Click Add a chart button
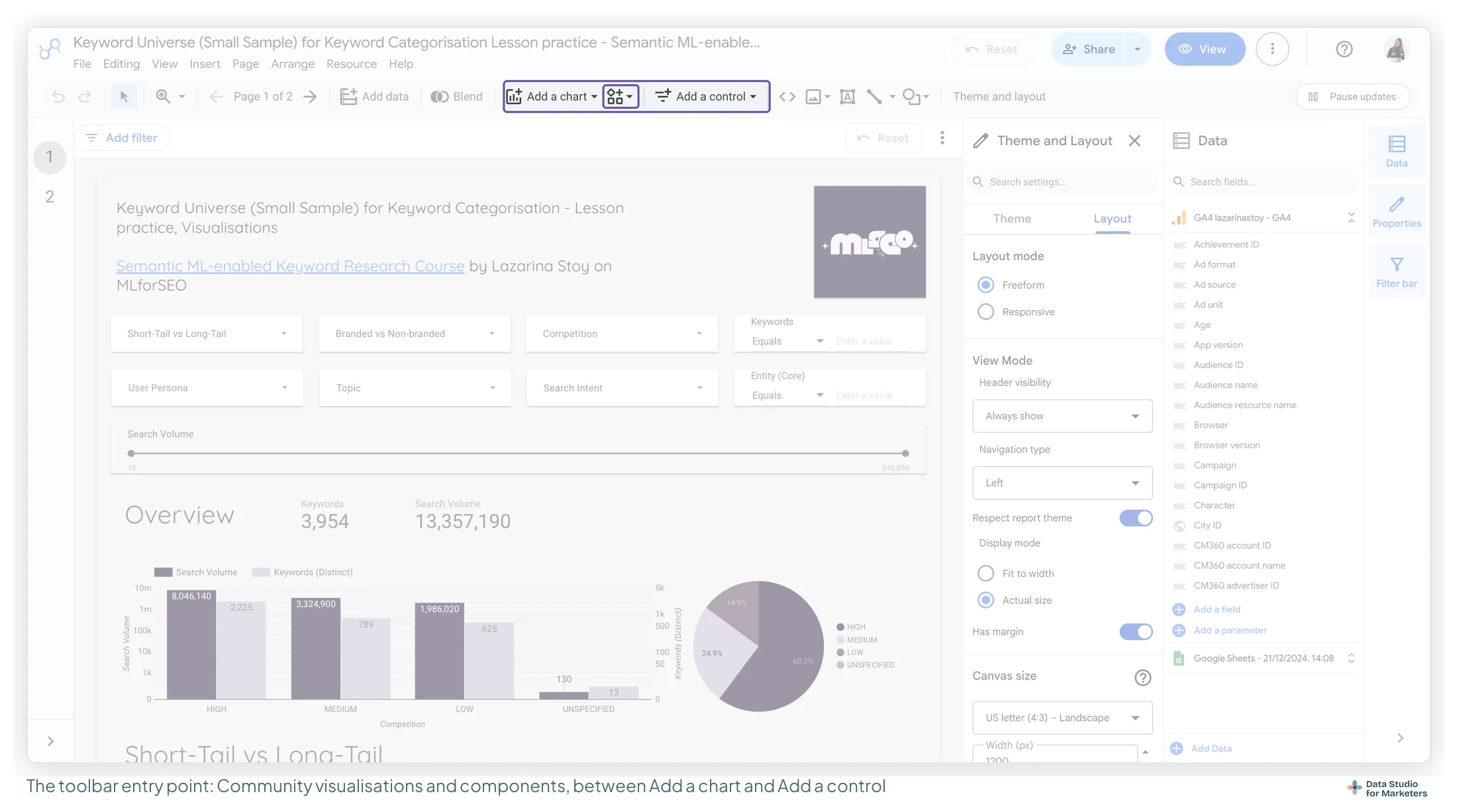 (x=552, y=97)
